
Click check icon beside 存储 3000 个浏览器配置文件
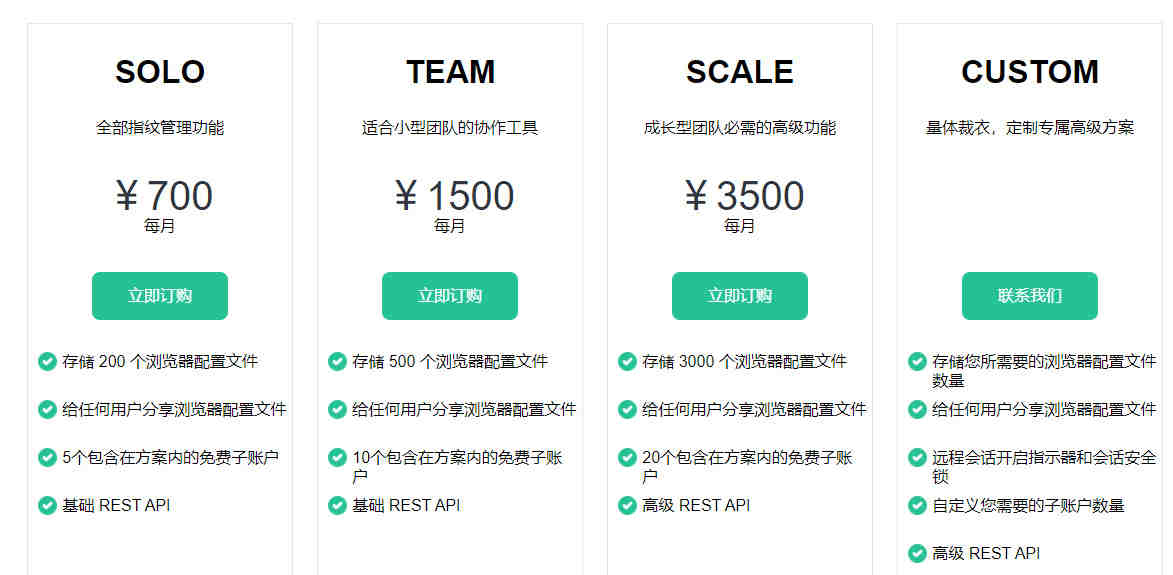(627, 361)
